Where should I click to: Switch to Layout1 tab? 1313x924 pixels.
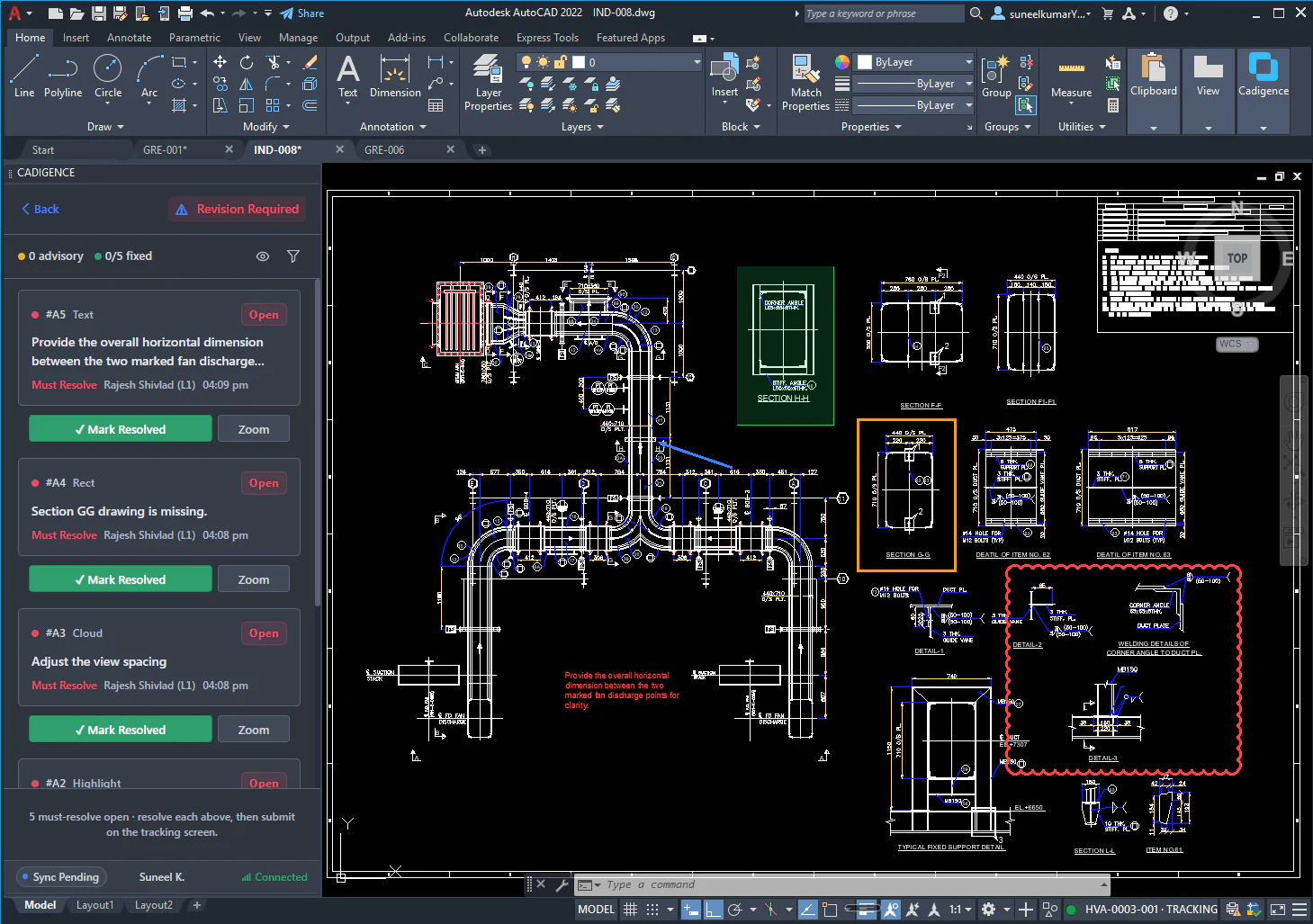[x=94, y=905]
